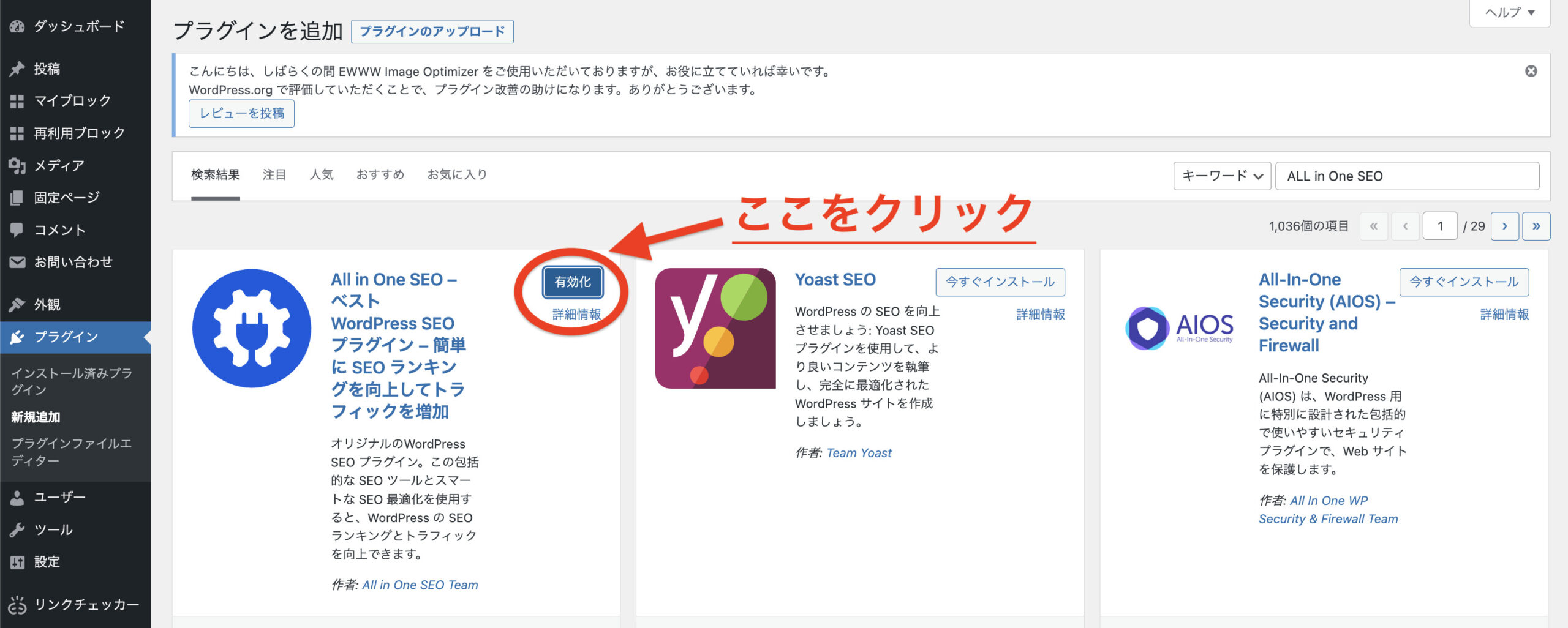
Task: Activate All in One SEO with 有効化
Action: (x=573, y=282)
